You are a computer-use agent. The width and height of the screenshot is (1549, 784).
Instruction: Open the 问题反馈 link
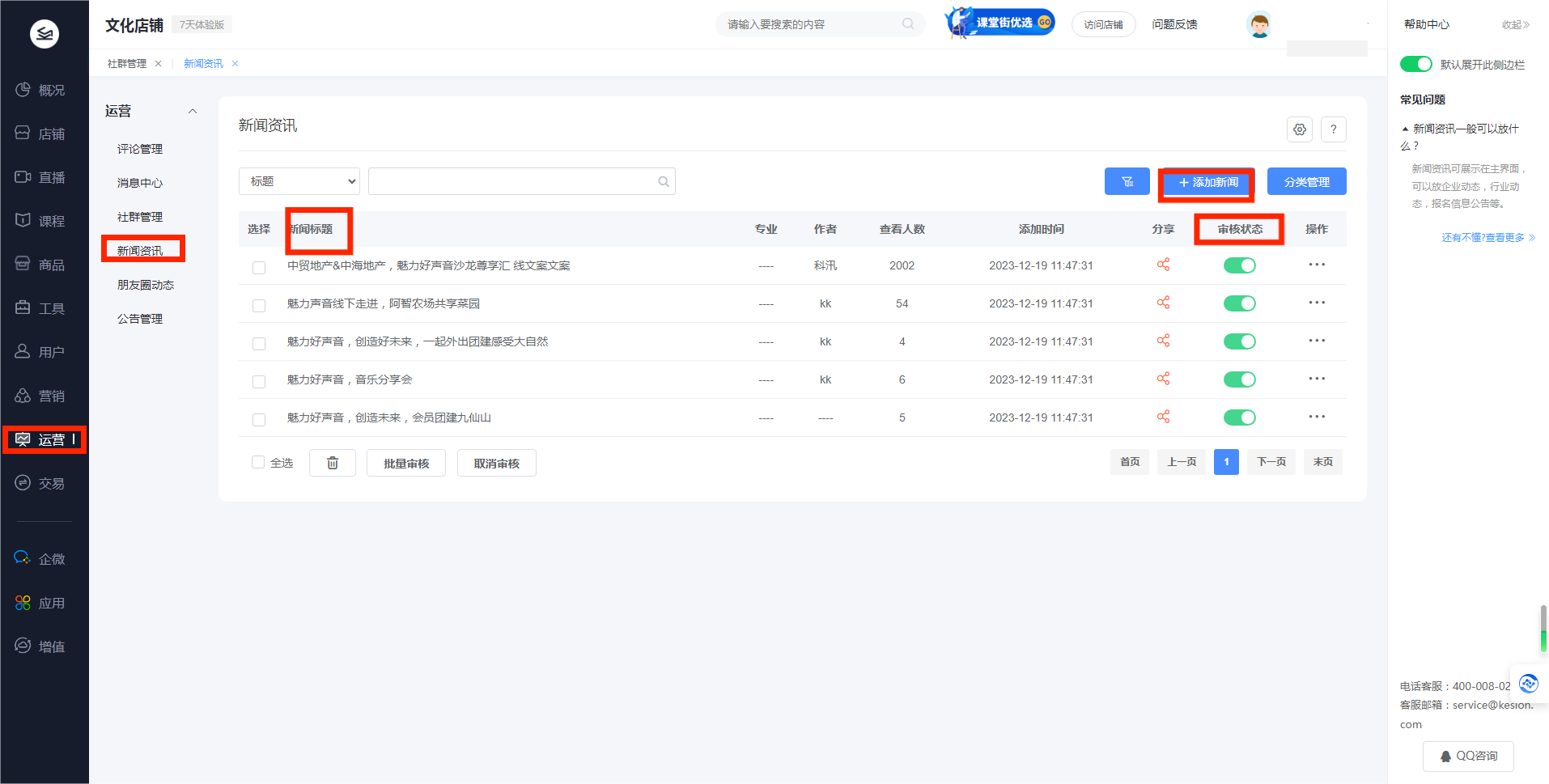(1174, 24)
